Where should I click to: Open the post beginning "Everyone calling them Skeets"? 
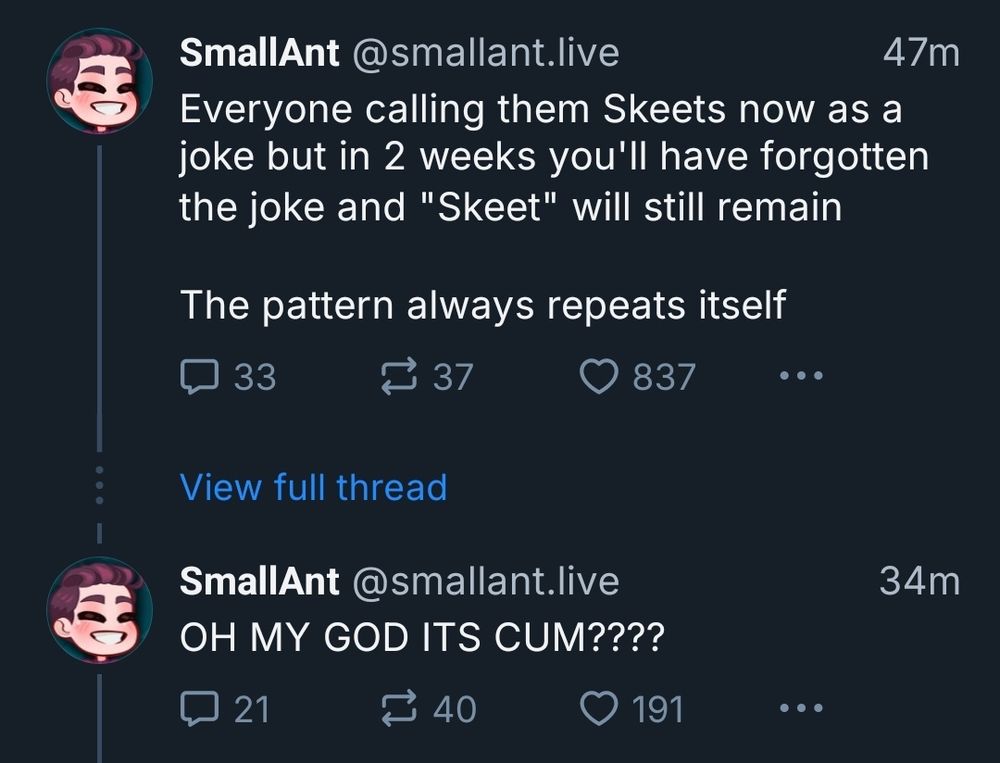coord(540,158)
